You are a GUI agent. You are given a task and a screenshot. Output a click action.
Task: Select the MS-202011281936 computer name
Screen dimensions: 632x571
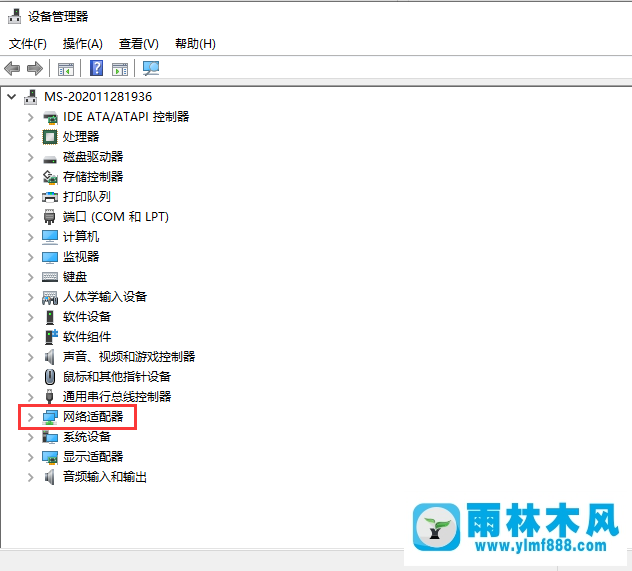98,97
